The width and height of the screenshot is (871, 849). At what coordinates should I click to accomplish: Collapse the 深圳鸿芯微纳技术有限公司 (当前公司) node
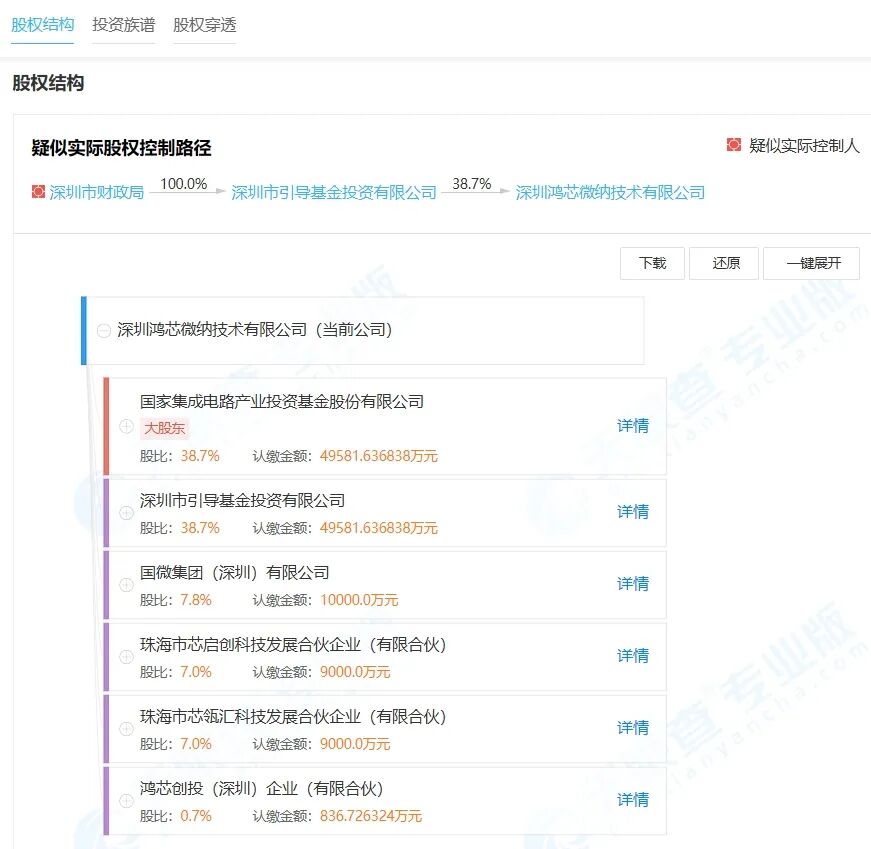tap(106, 330)
